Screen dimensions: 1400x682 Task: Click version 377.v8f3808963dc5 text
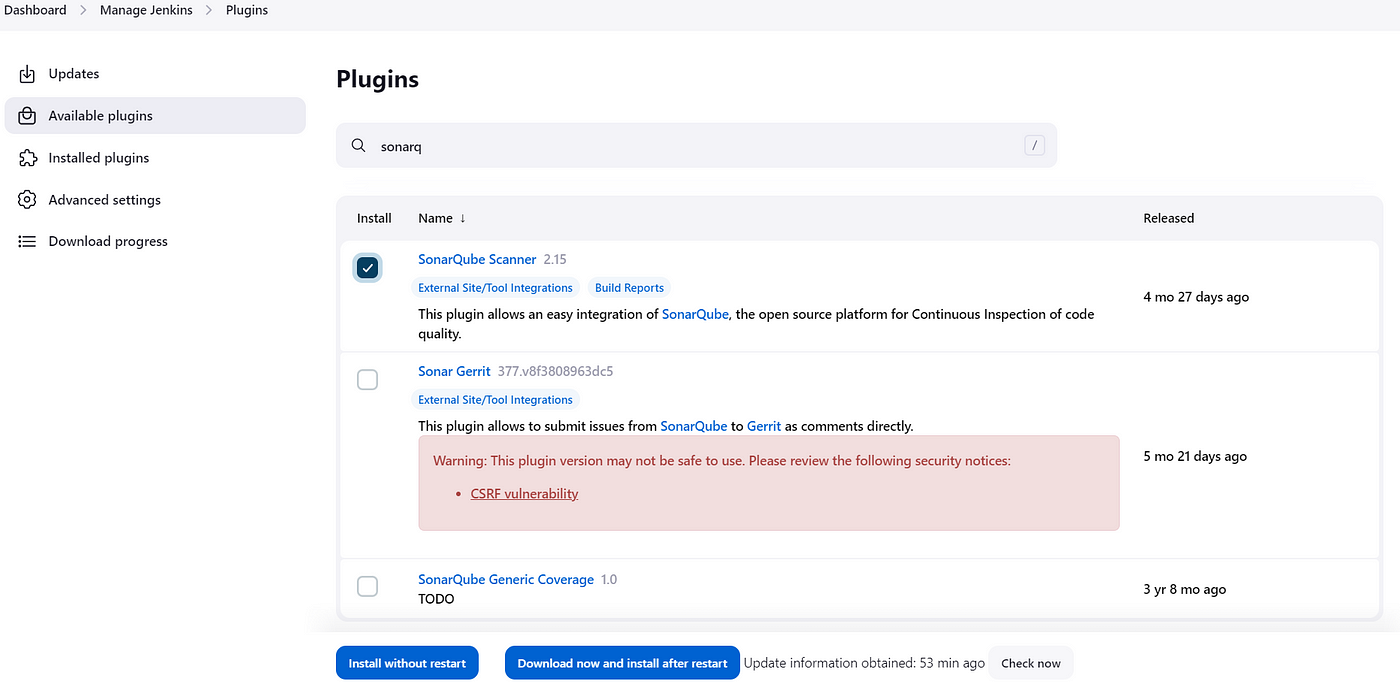tap(555, 371)
